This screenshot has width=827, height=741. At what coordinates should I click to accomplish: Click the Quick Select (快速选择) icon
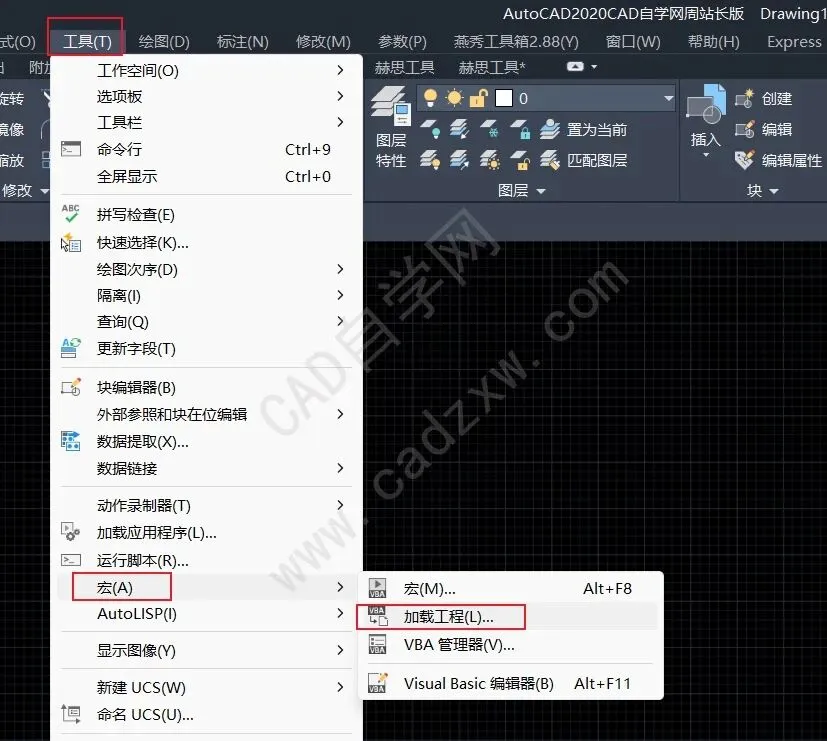[x=71, y=243]
